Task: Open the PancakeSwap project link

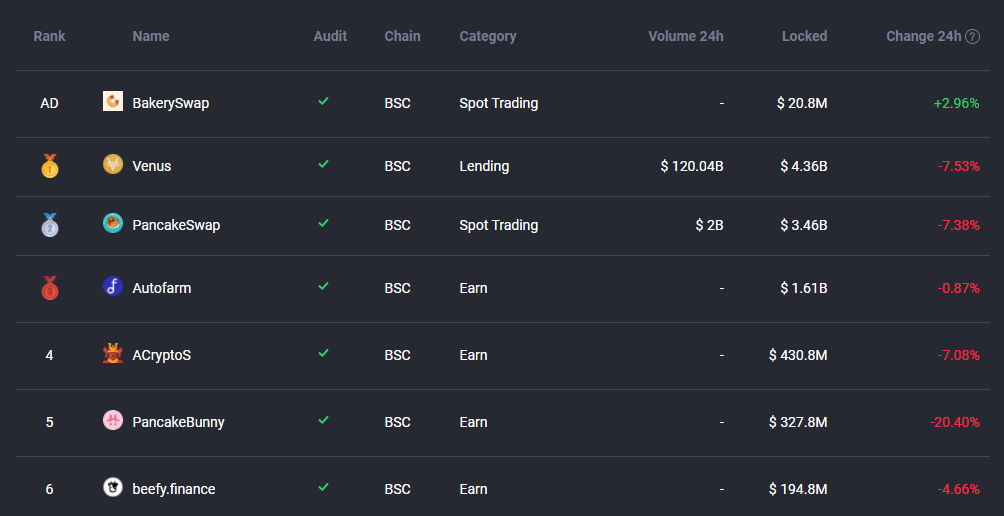Action: tap(176, 225)
